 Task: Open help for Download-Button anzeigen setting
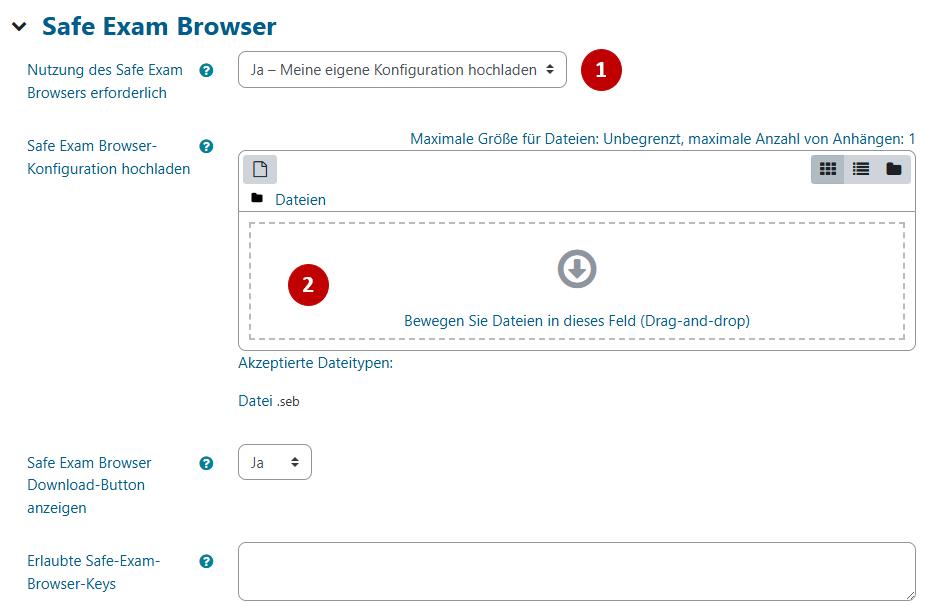pyautogui.click(x=206, y=463)
